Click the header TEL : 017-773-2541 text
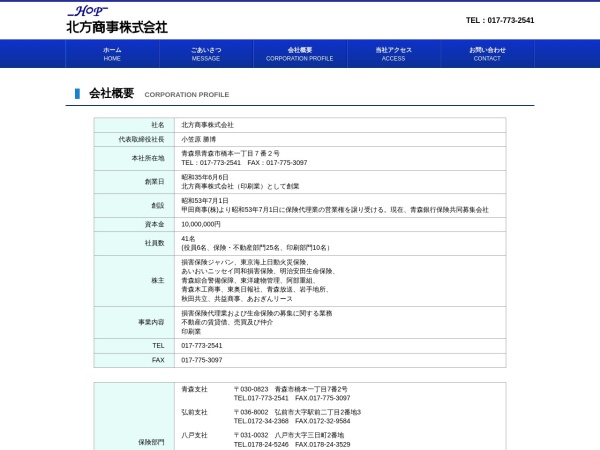600x450 pixels. (500, 20)
